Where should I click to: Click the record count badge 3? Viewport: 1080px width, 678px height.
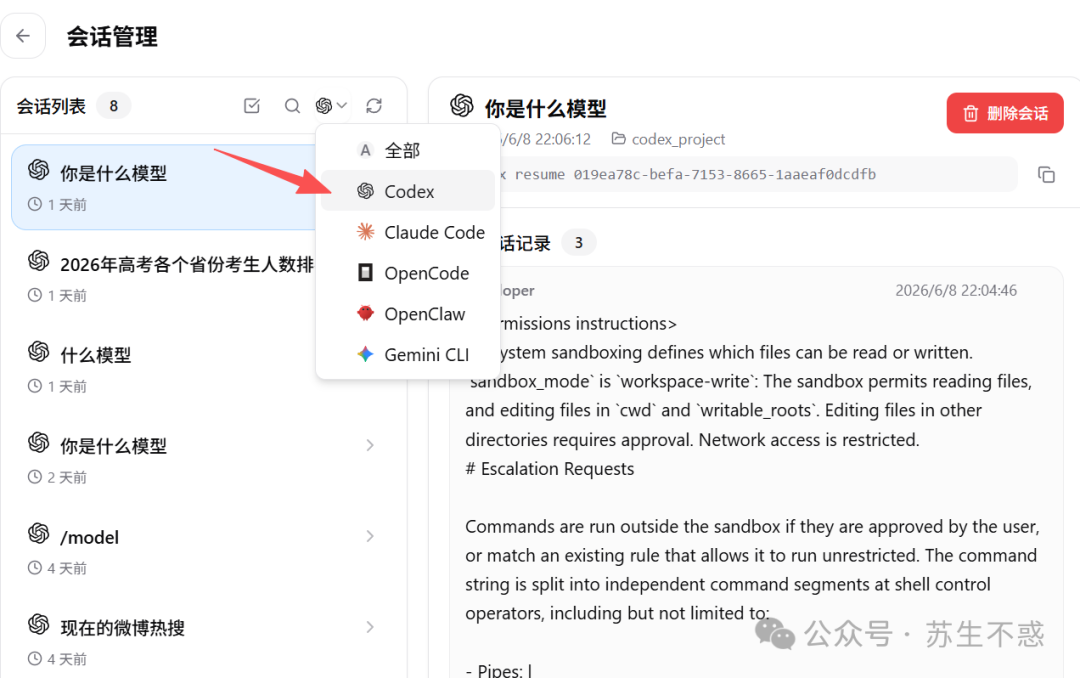click(x=579, y=243)
